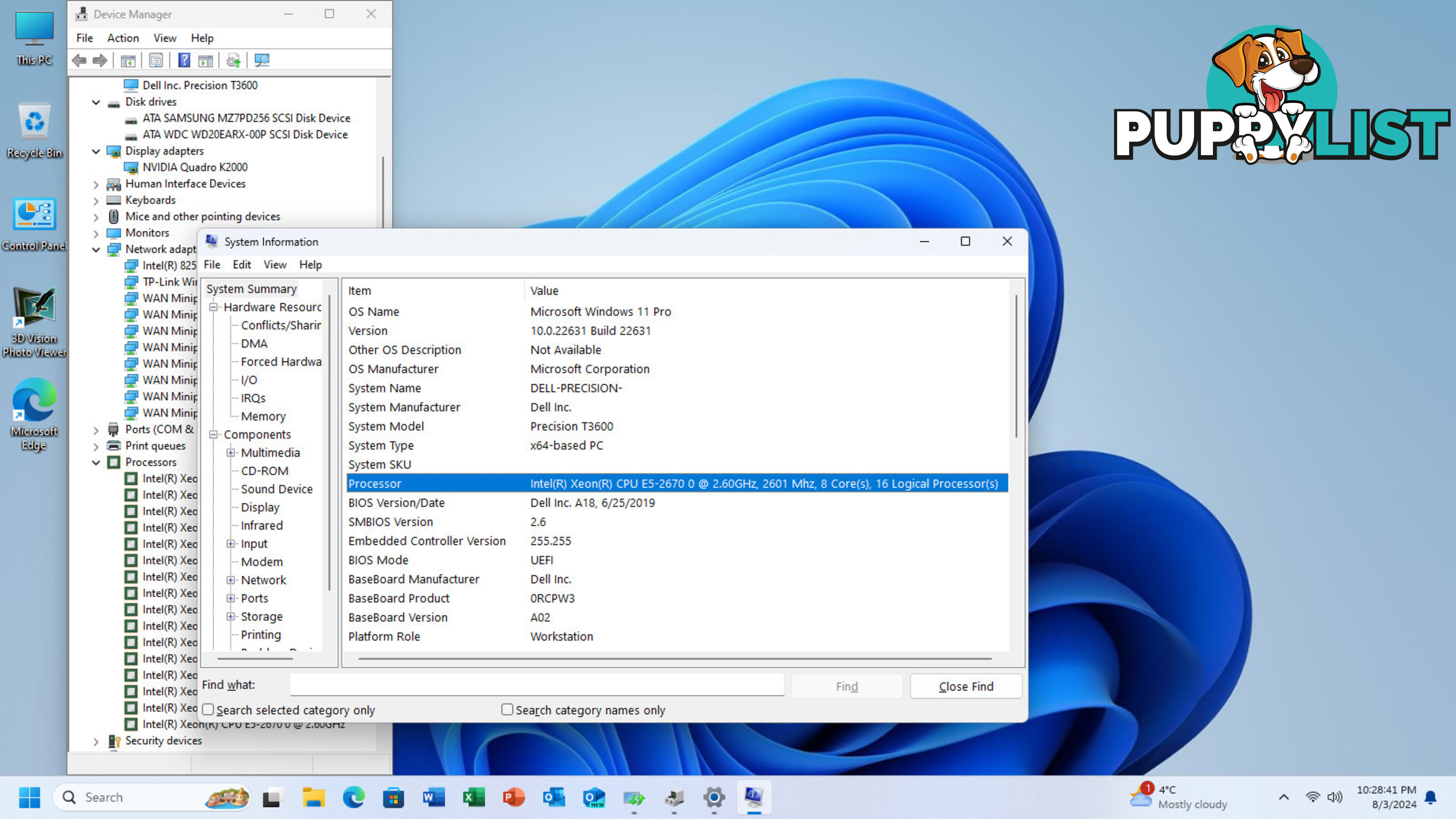Select the 3D Vision Photo Viewer shortcut
The width and height of the screenshot is (1456, 819).
pos(34,322)
